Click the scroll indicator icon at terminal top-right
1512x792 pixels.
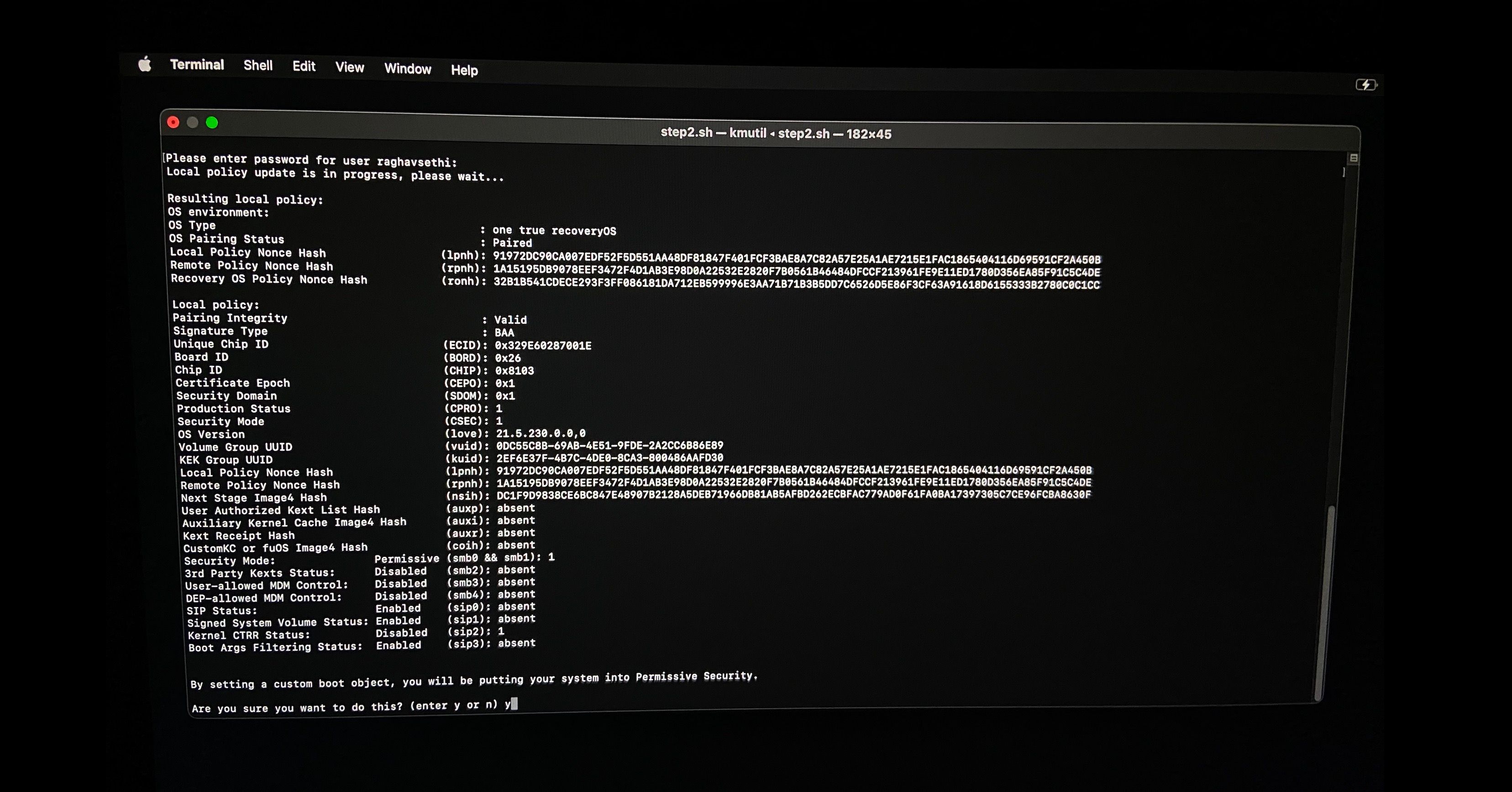pos(1354,157)
